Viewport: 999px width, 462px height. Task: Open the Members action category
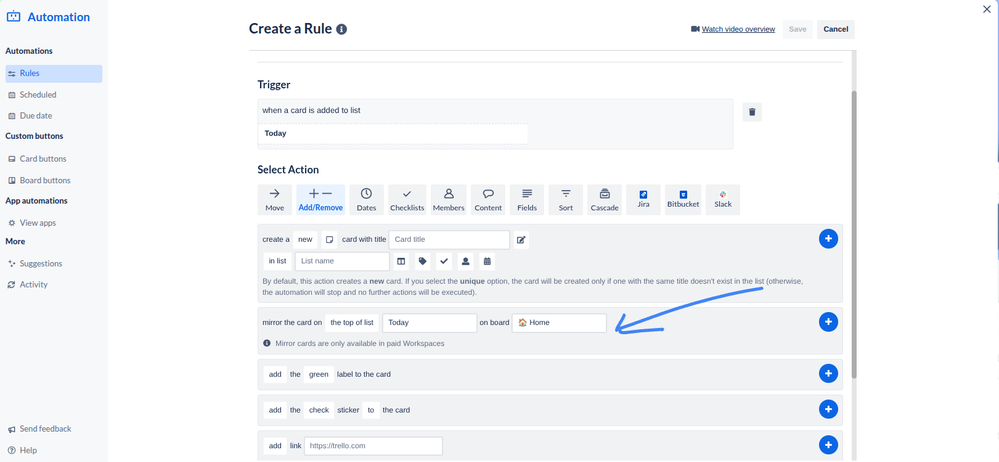click(449, 200)
